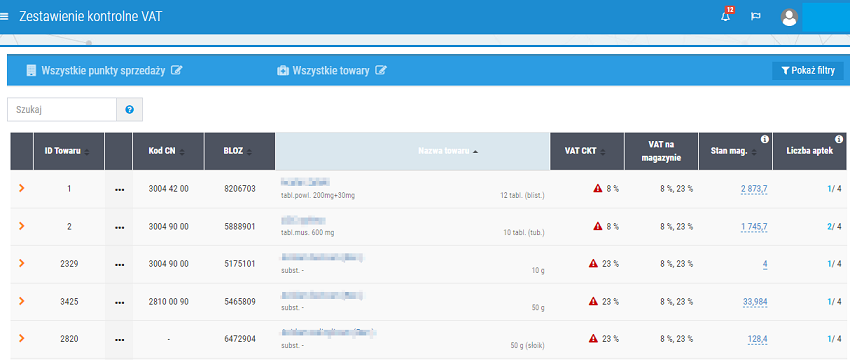Show info tooltip for Liczba aptek column
Image resolution: width=850 pixels, height=360 pixels.
[x=839, y=139]
